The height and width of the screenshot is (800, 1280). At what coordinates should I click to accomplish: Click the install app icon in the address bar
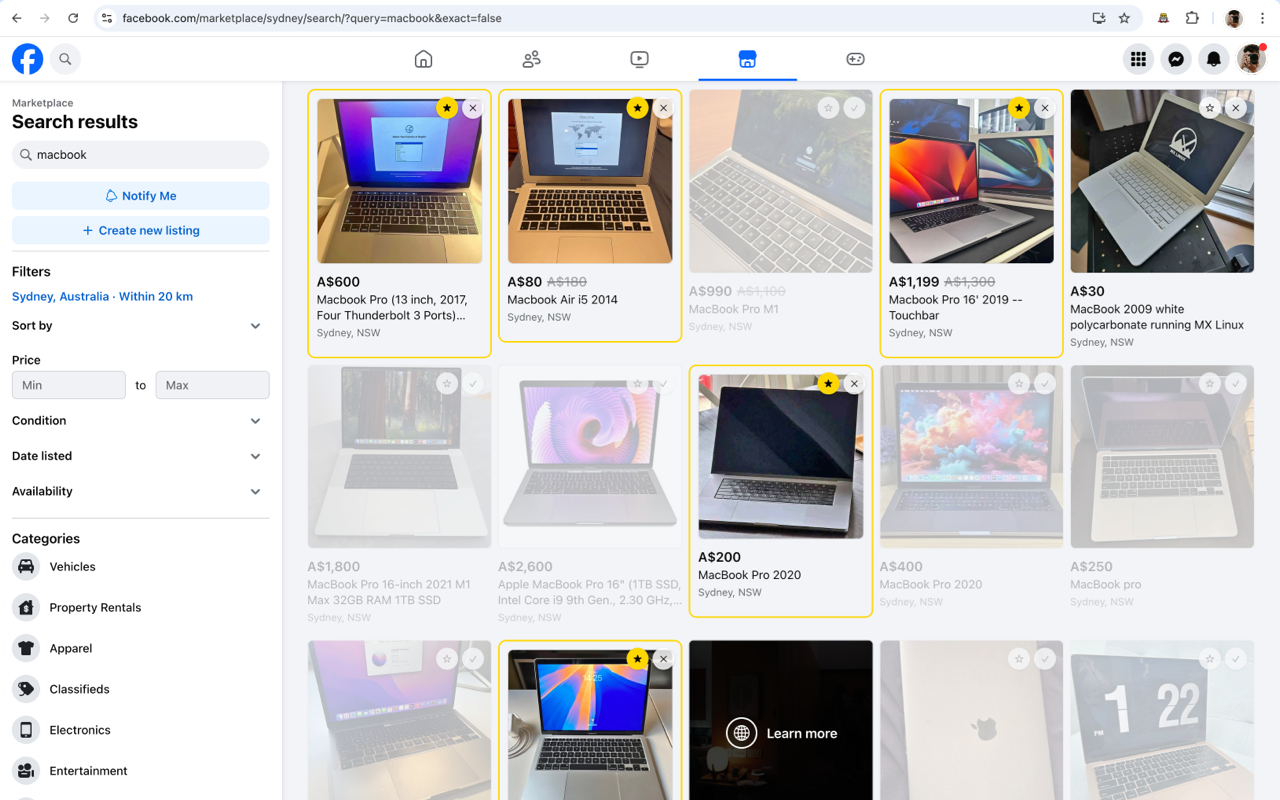(1098, 18)
